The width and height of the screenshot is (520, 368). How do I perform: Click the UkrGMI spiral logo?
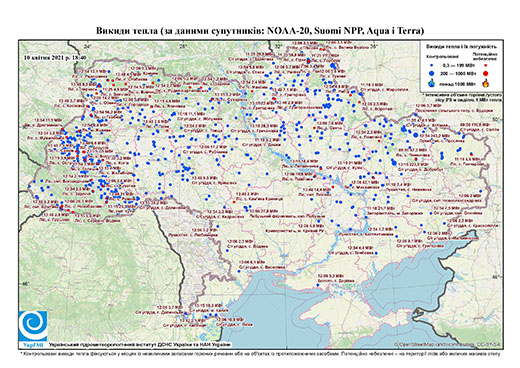pyautogui.click(x=33, y=326)
